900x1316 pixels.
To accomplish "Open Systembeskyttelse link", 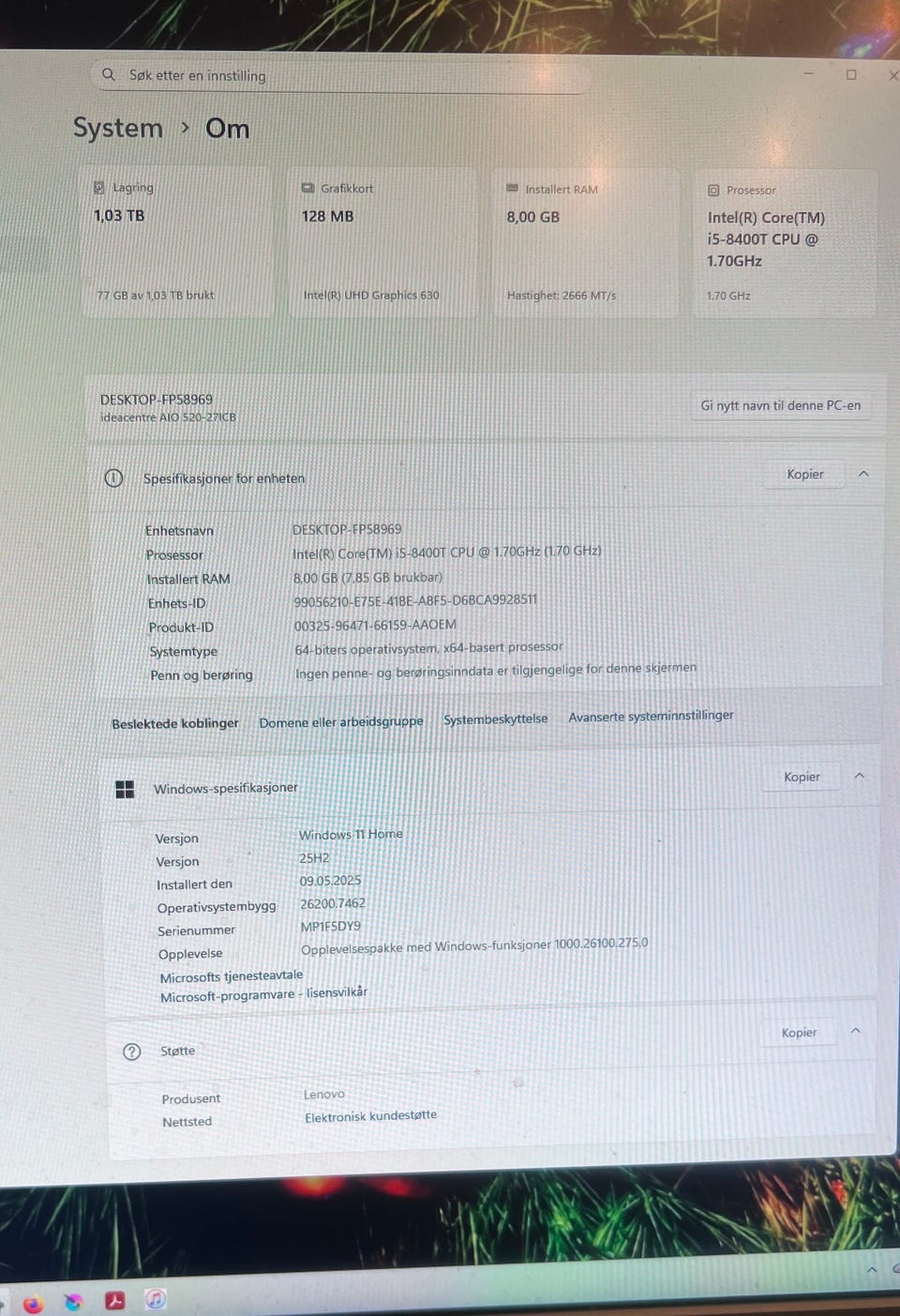I will [495, 719].
